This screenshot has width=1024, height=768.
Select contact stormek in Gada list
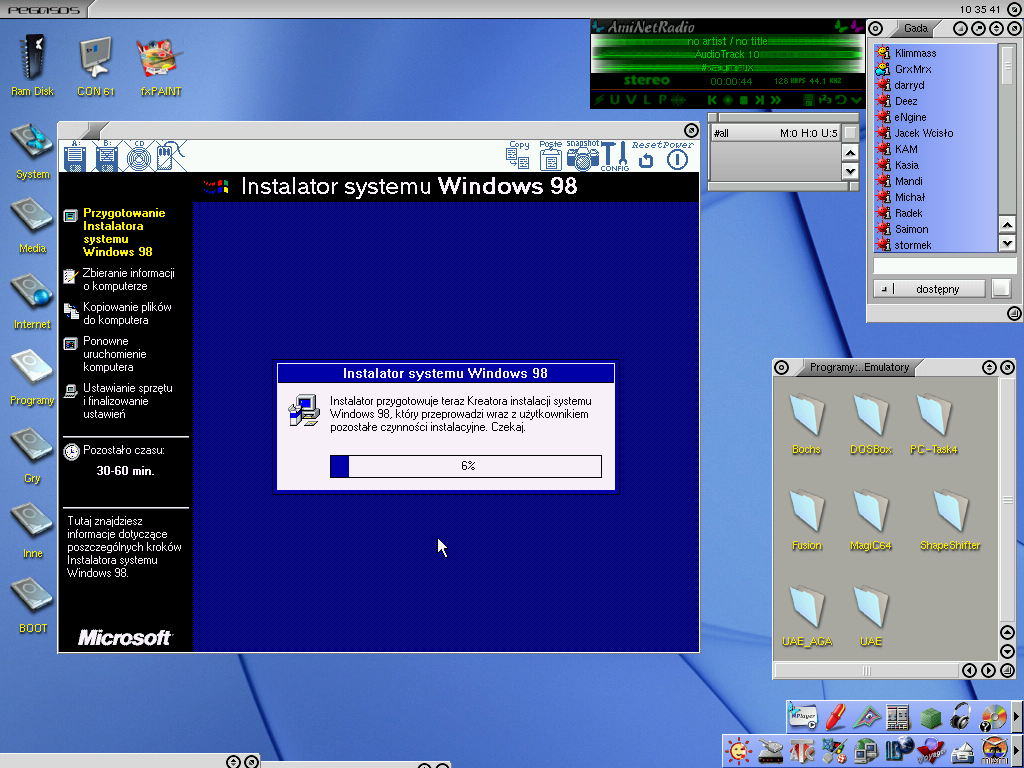(x=936, y=245)
